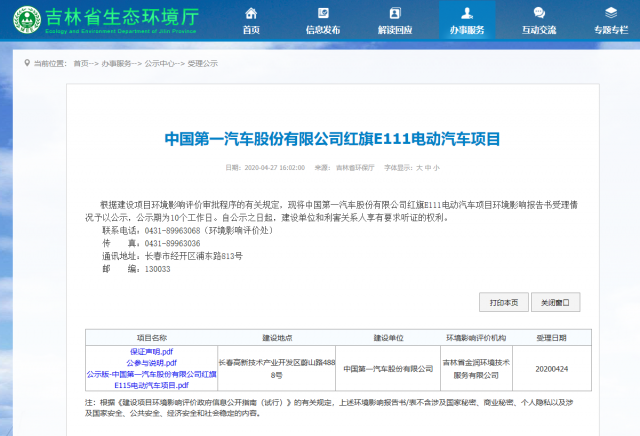Click the chat bubble icon above 互动交流
Viewport: 640px width, 436px height.
click(x=539, y=13)
